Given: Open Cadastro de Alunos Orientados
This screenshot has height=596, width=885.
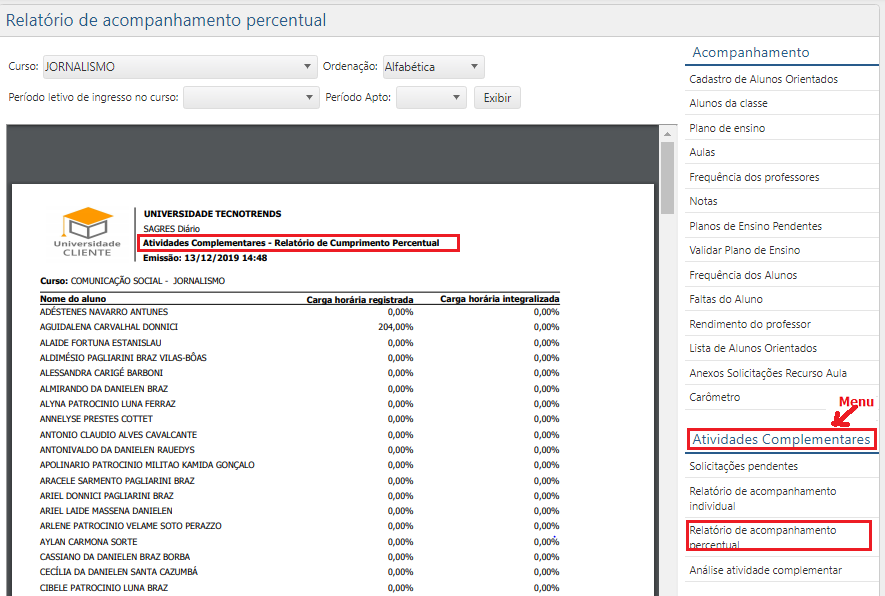Looking at the screenshot, I should click(760, 78).
